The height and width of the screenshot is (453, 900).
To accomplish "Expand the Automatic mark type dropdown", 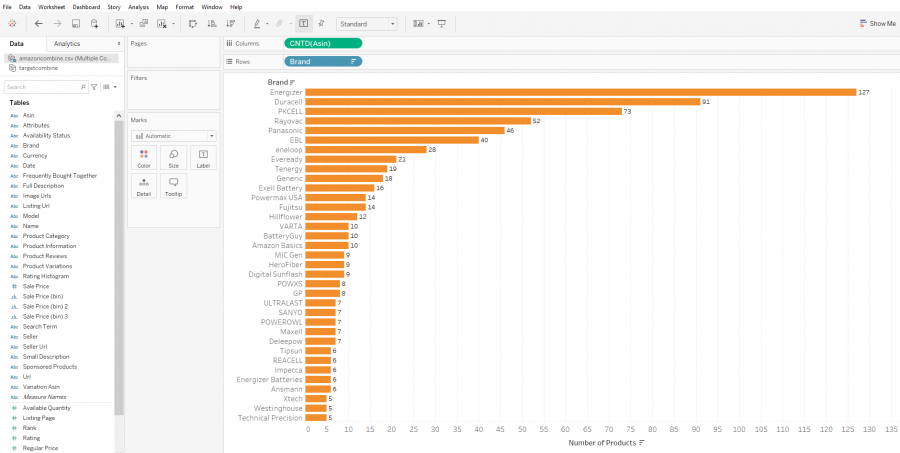I will [174, 135].
